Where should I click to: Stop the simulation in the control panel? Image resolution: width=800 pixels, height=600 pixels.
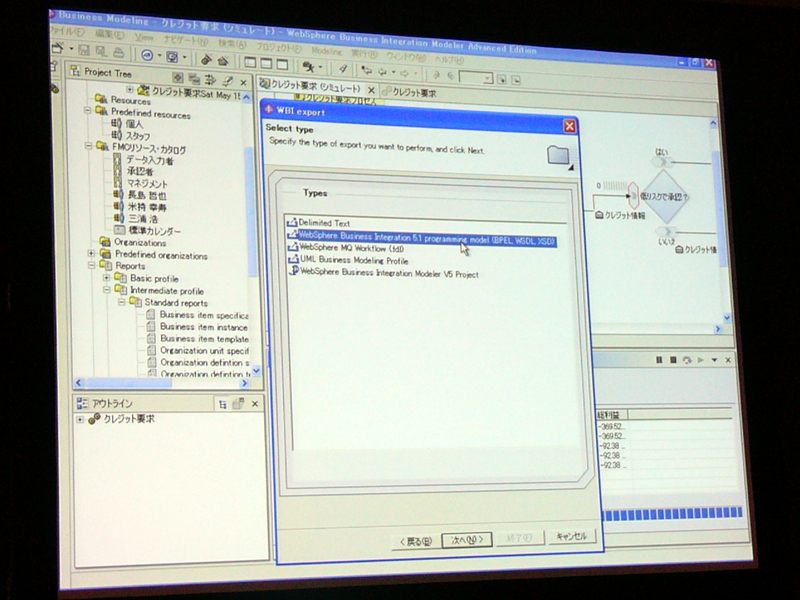[673, 360]
